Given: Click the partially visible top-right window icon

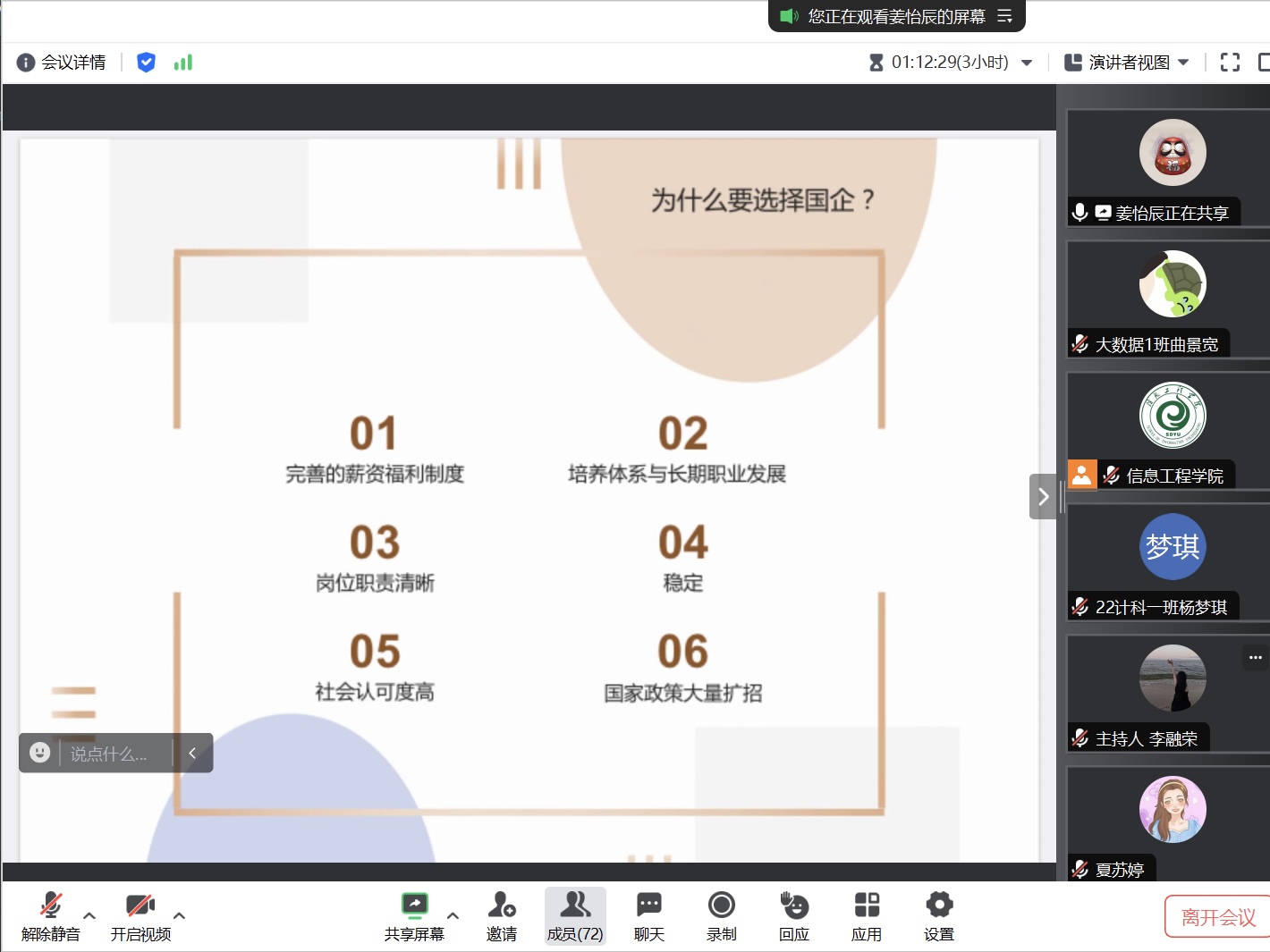Looking at the screenshot, I should 1264,63.
